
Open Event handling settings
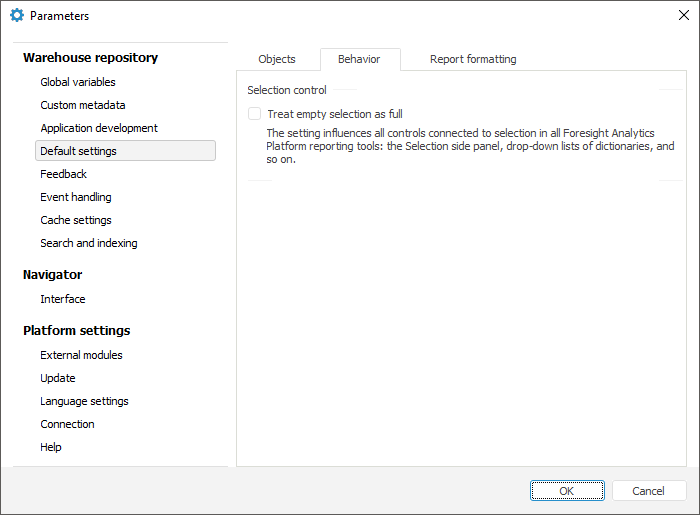click(x=76, y=197)
